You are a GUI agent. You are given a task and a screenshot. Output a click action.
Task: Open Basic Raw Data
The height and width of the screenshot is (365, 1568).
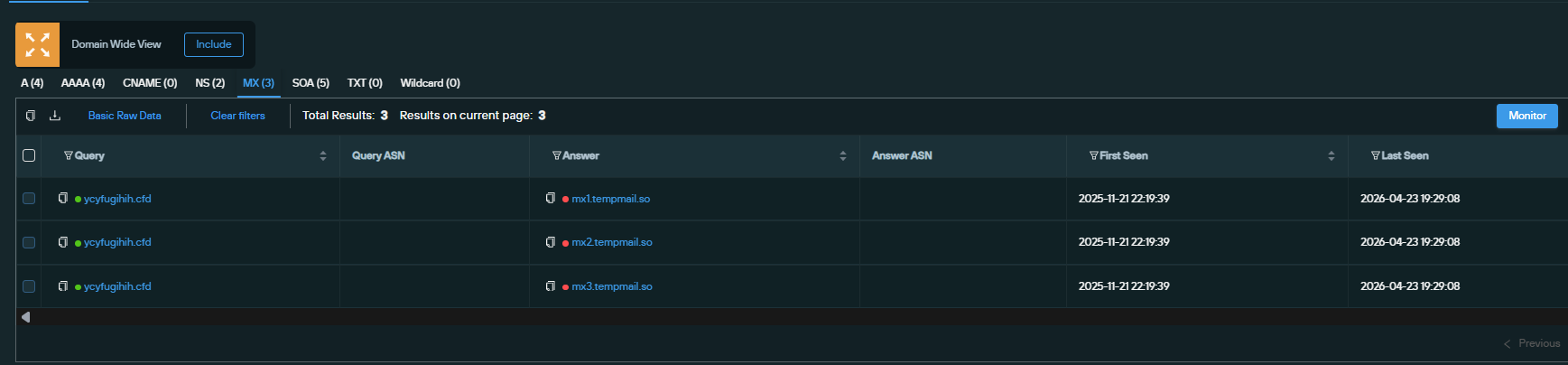[x=125, y=116]
